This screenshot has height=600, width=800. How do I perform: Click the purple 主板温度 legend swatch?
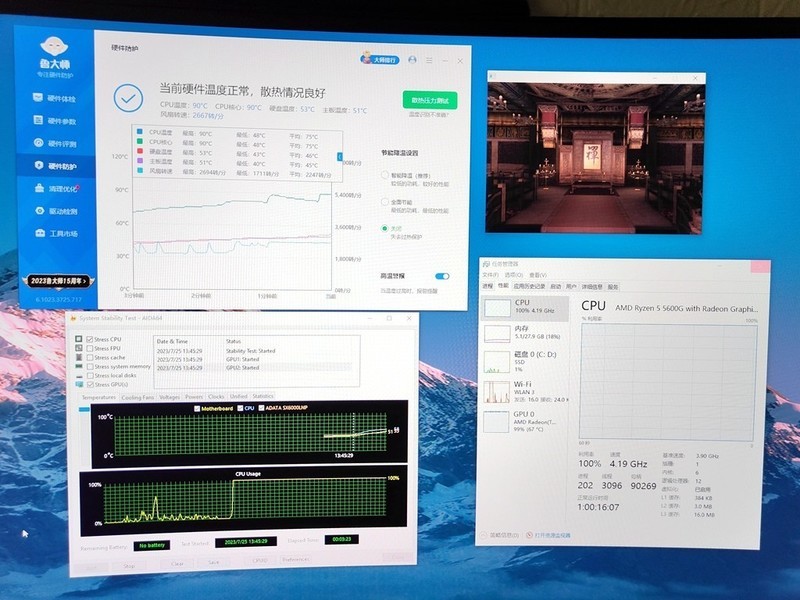coord(139,161)
